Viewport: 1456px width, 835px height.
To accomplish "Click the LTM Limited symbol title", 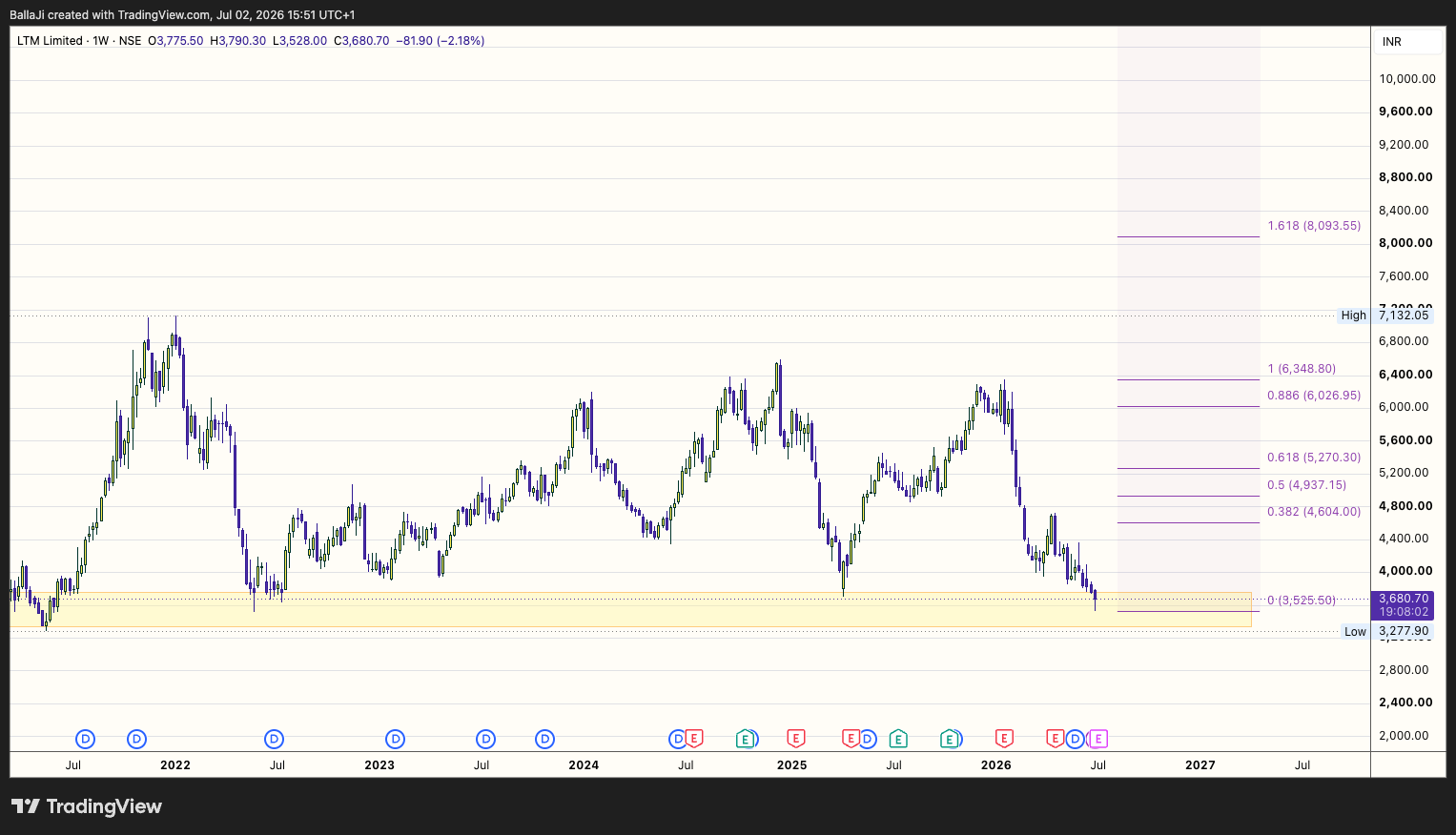I will pos(50,41).
